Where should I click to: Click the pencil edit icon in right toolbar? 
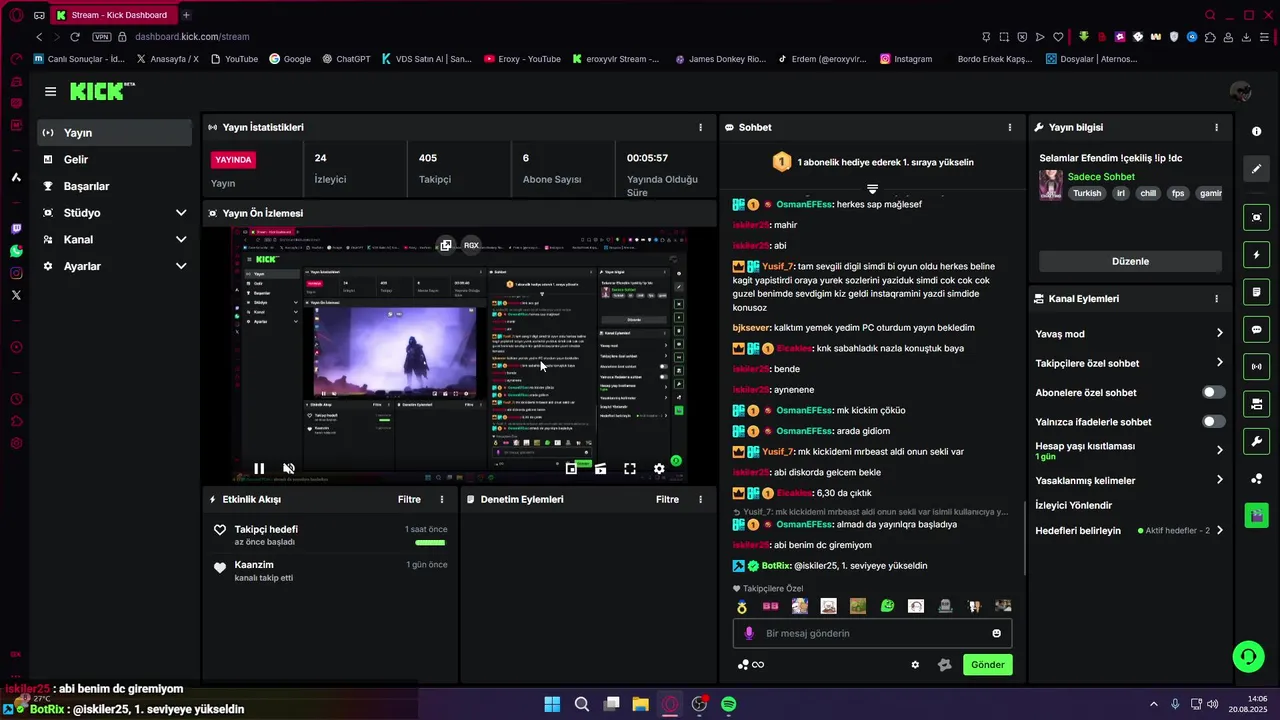1256,169
